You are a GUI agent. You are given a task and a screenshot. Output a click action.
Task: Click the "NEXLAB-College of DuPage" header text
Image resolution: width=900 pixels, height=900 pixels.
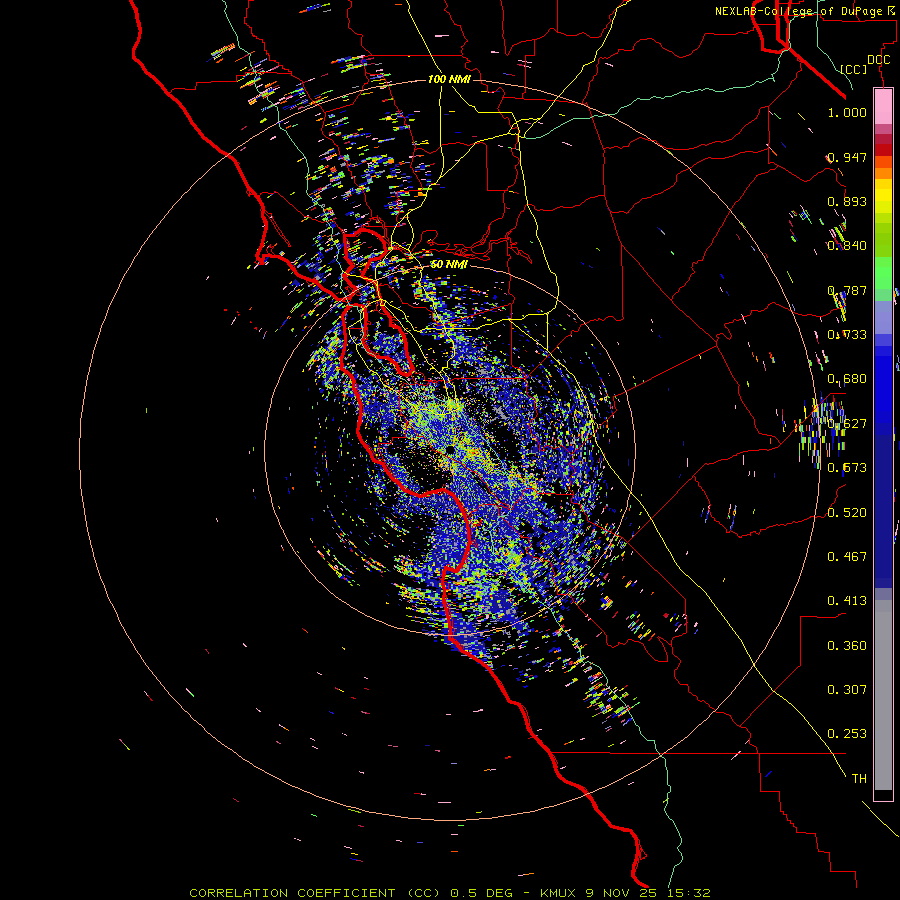[798, 11]
